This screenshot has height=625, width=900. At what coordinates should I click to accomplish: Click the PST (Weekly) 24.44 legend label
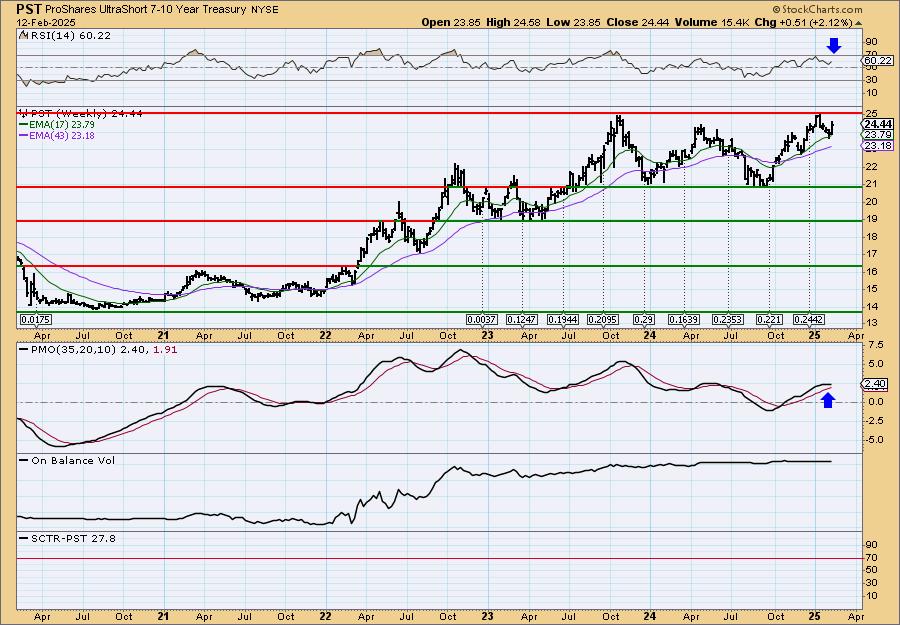click(86, 113)
